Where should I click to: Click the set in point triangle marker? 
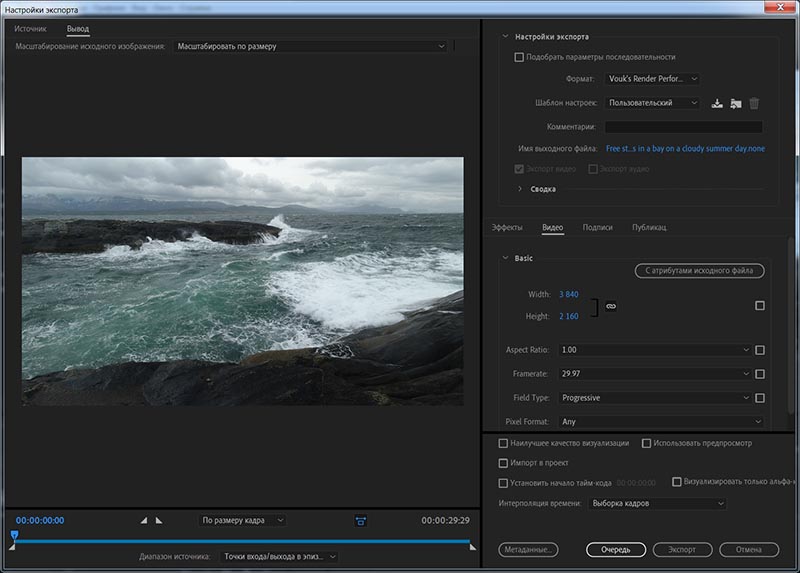(x=143, y=520)
